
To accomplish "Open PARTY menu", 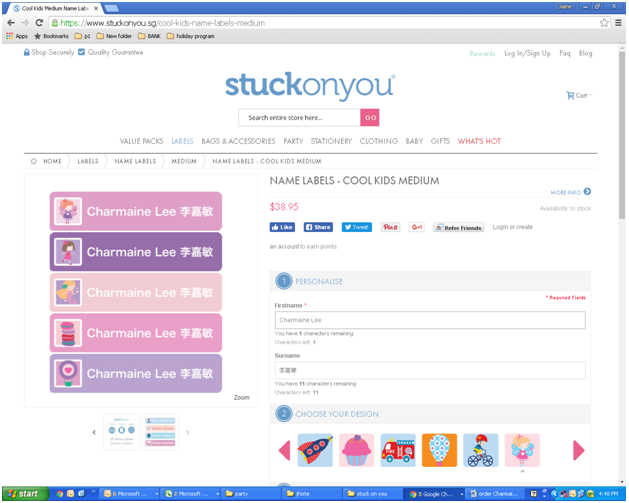I will [x=293, y=141].
